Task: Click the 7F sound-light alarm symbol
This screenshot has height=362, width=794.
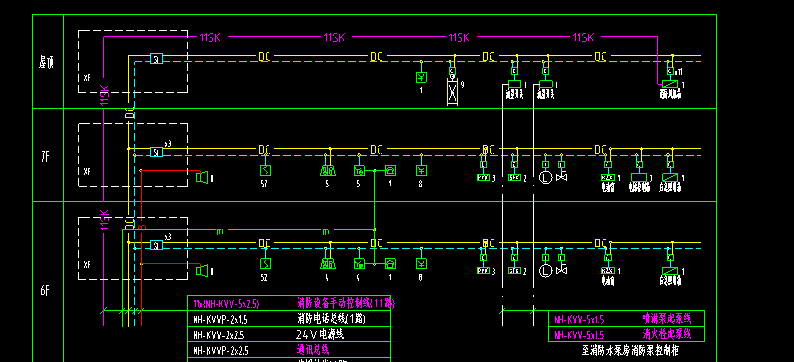Action: tap(328, 171)
